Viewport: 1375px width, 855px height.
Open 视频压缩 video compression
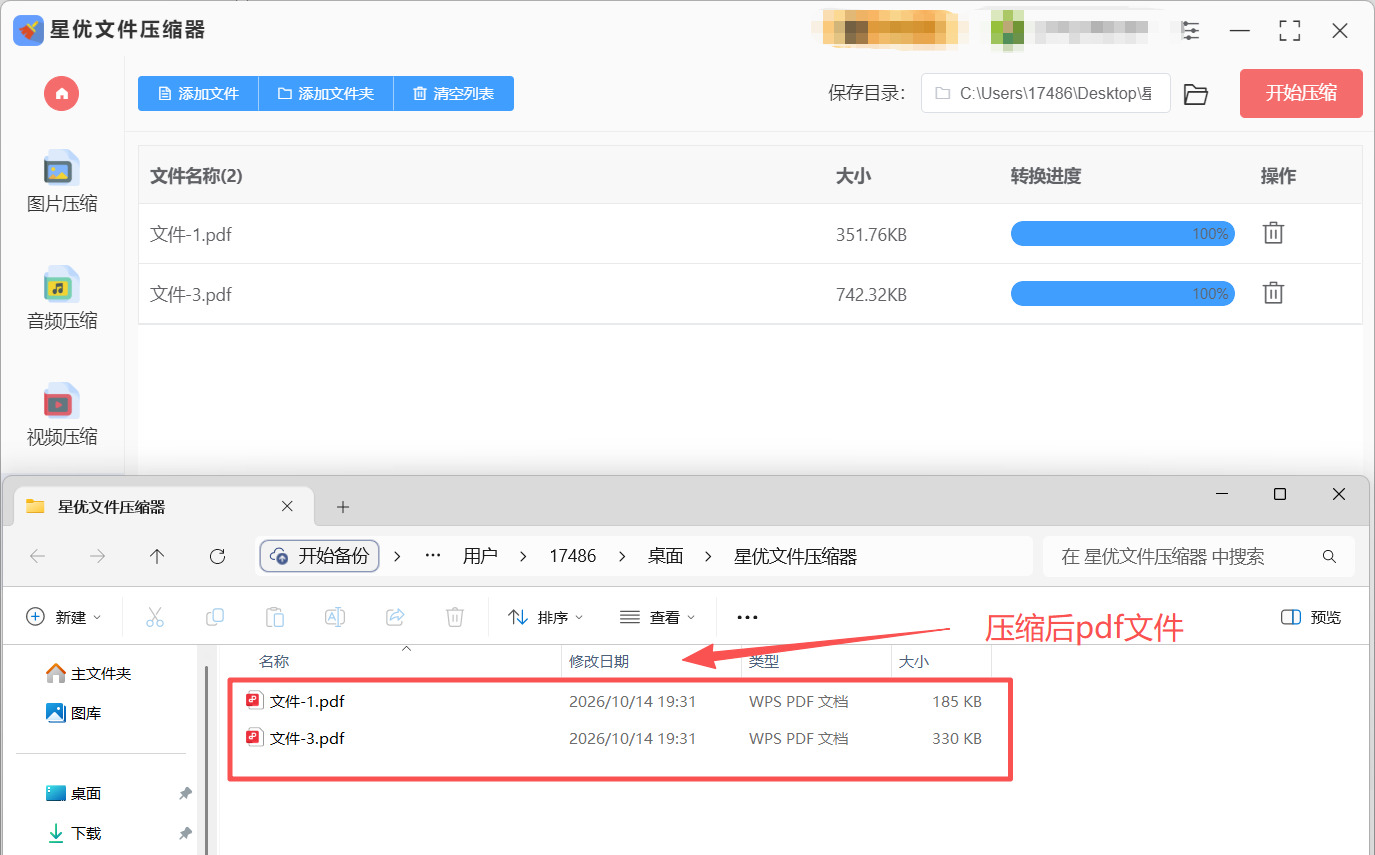[x=62, y=415]
